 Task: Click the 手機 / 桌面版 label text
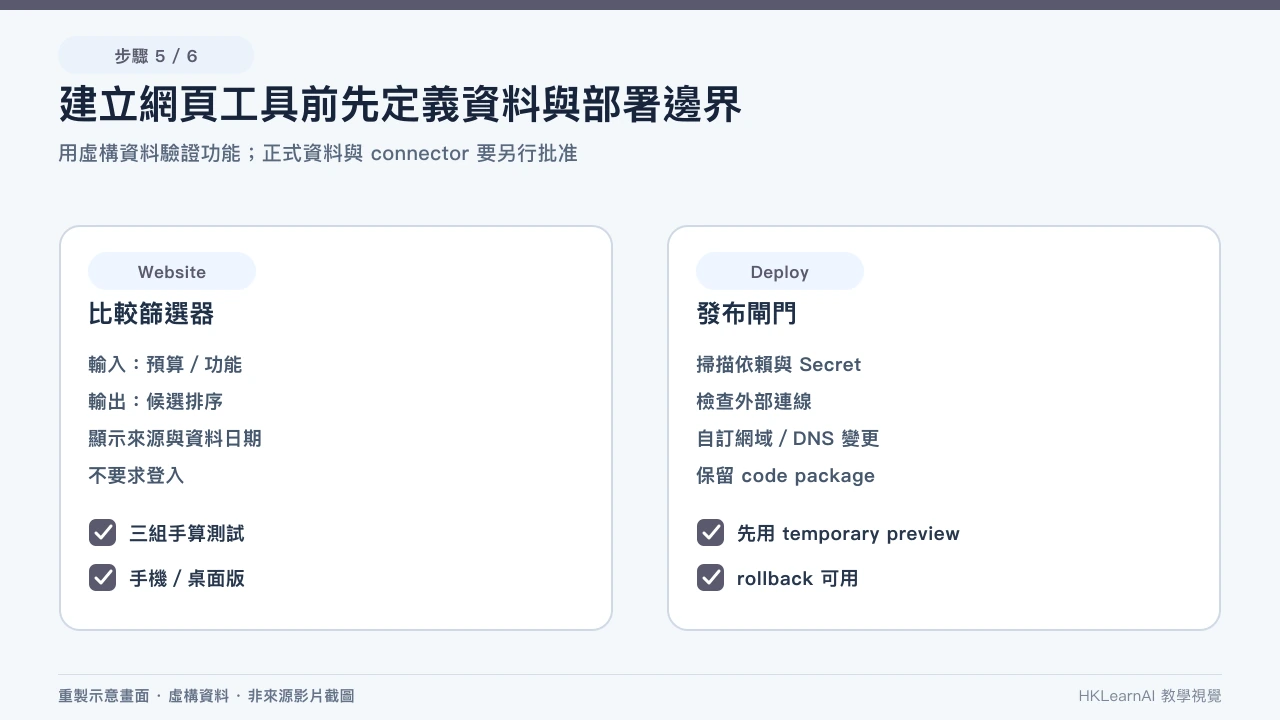[187, 578]
